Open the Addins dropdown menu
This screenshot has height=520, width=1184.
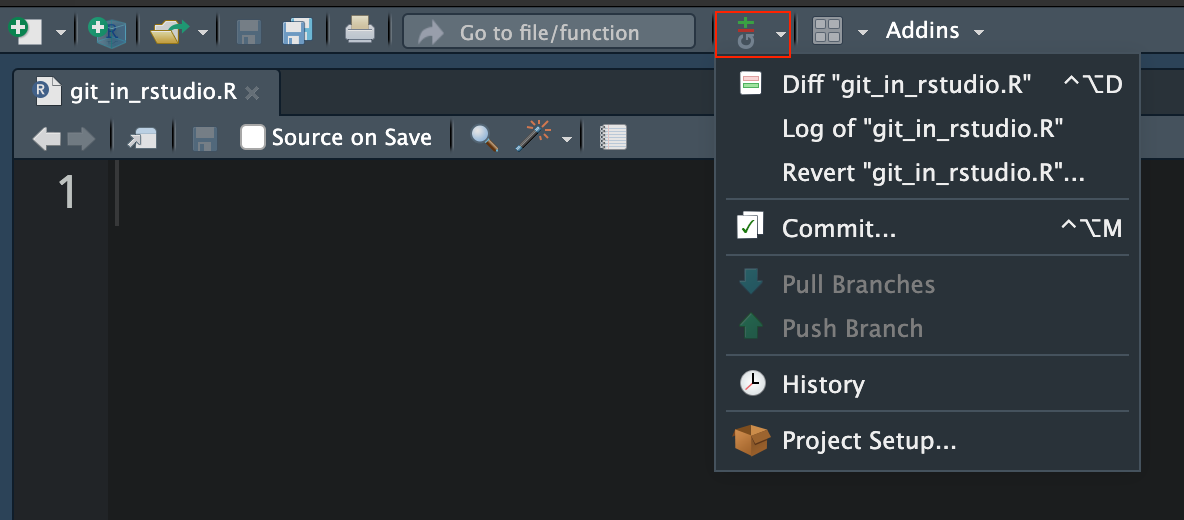pos(934,31)
